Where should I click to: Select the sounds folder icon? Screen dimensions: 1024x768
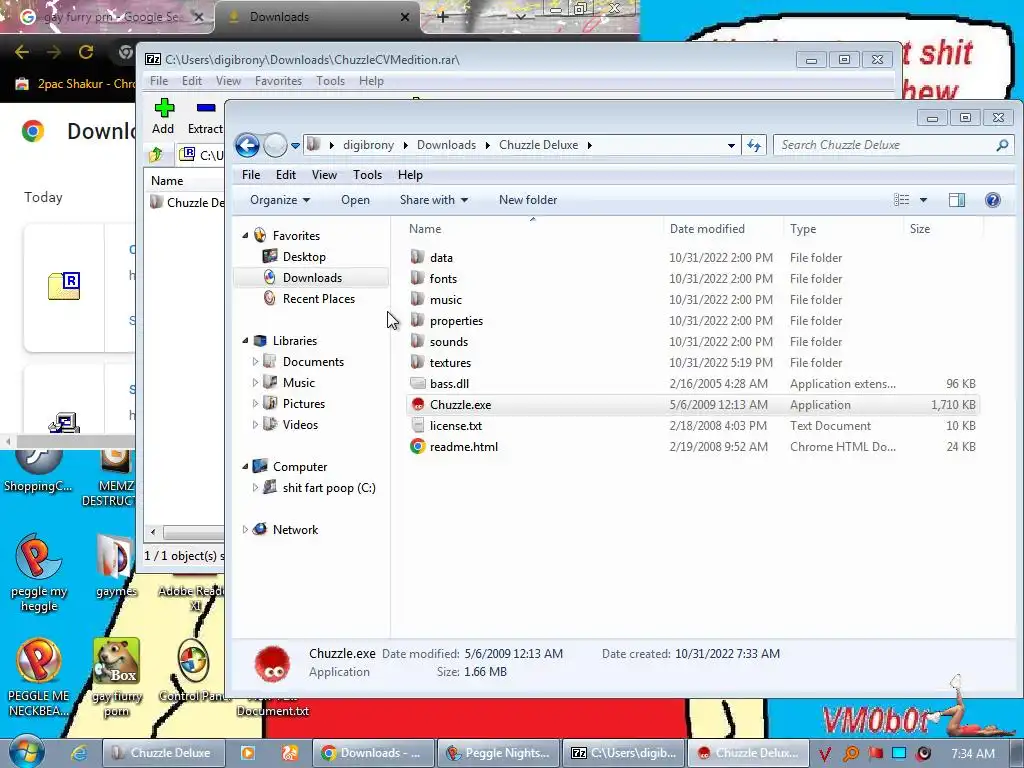click(417, 341)
